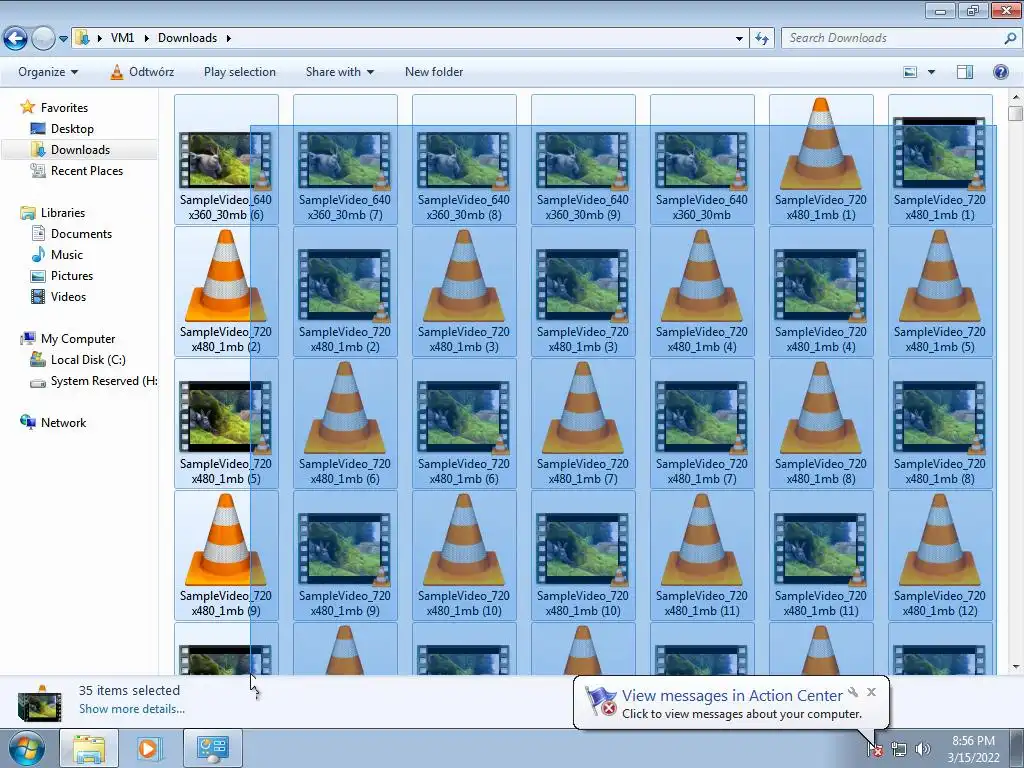This screenshot has height=768, width=1024.
Task: Select video SampleVideo_640x360_30mb (9)
Action: pos(583,159)
